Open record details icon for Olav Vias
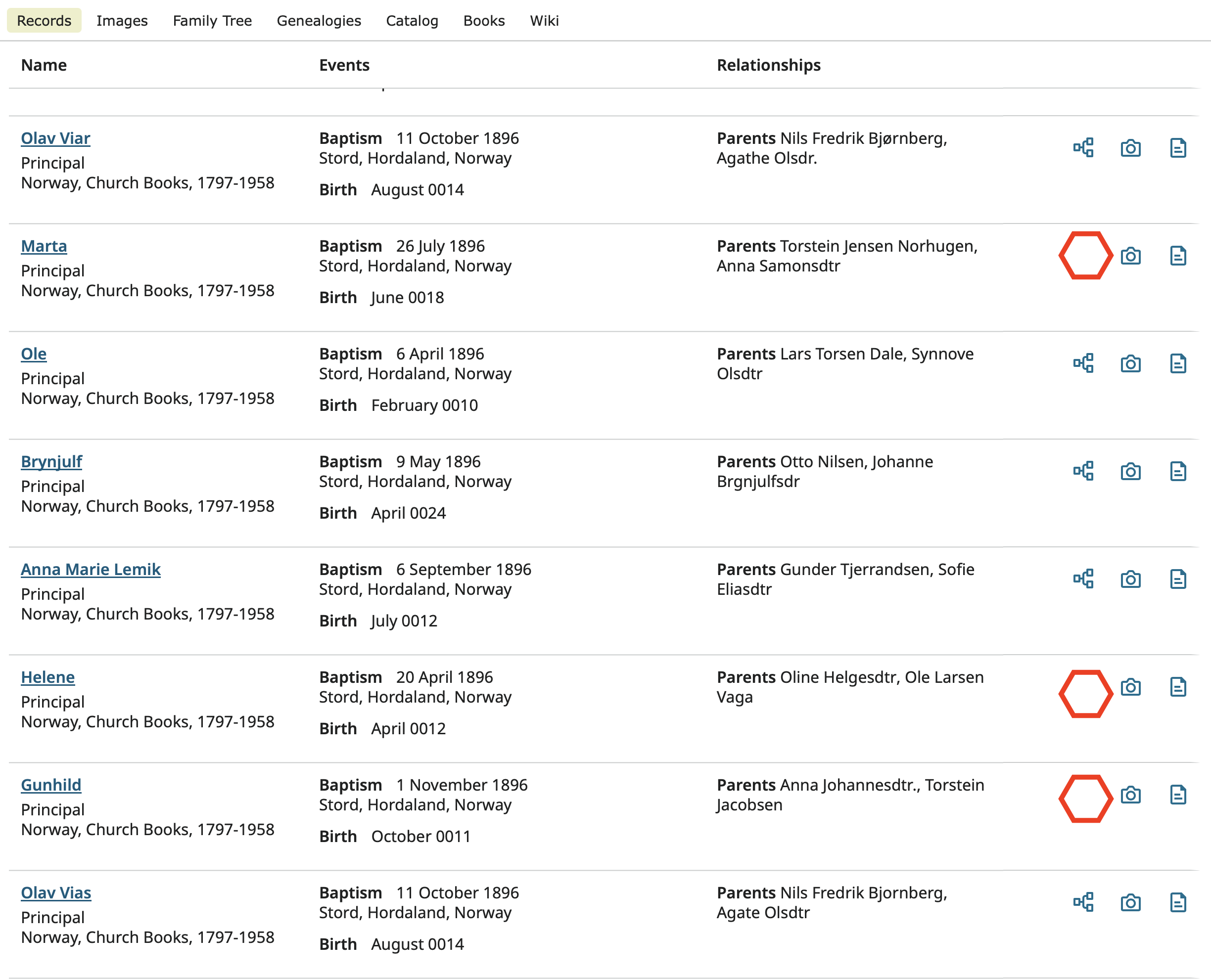This screenshot has height=980, width=1211. tap(1178, 902)
